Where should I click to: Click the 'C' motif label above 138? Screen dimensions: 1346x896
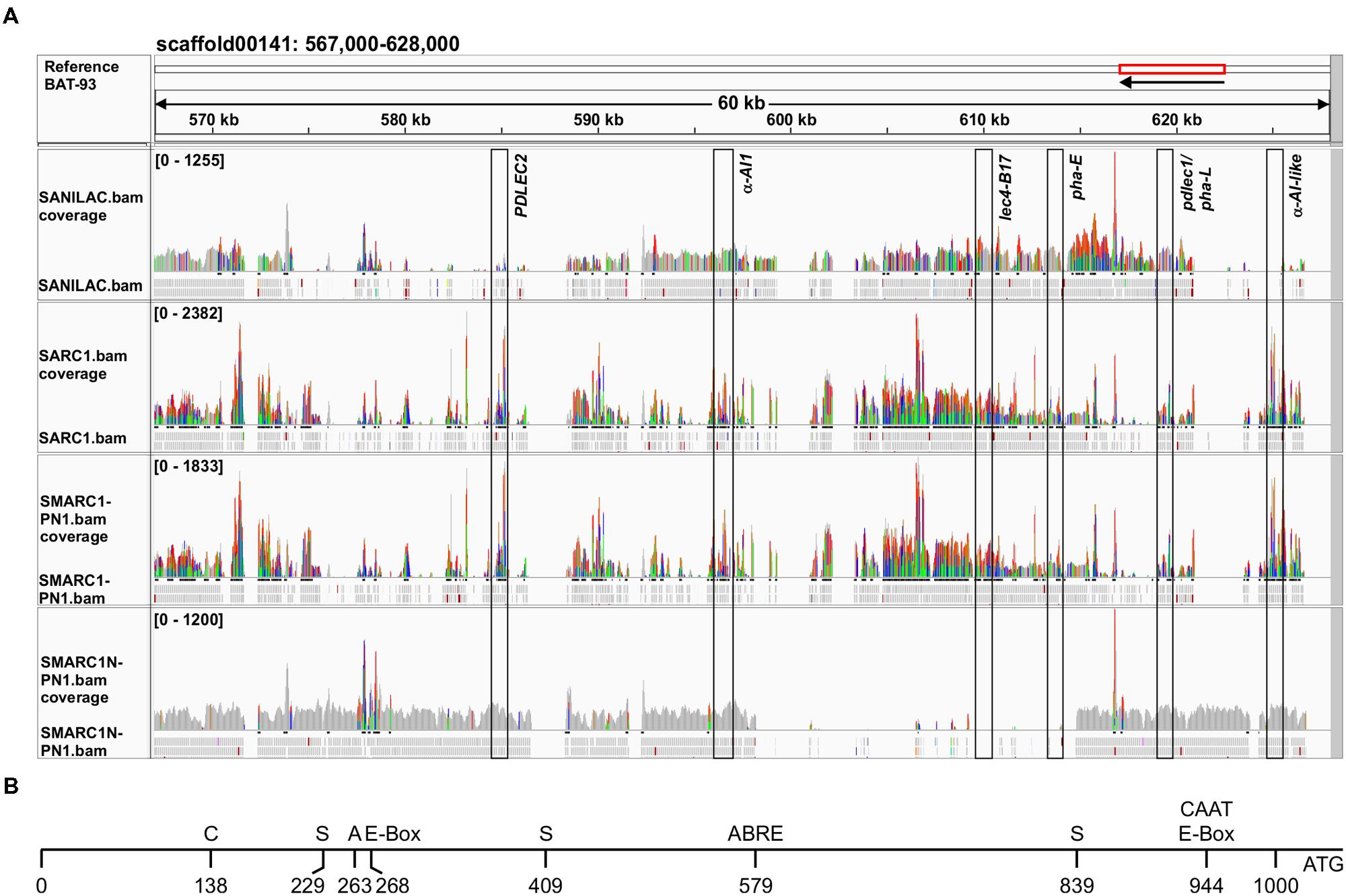click(x=211, y=834)
